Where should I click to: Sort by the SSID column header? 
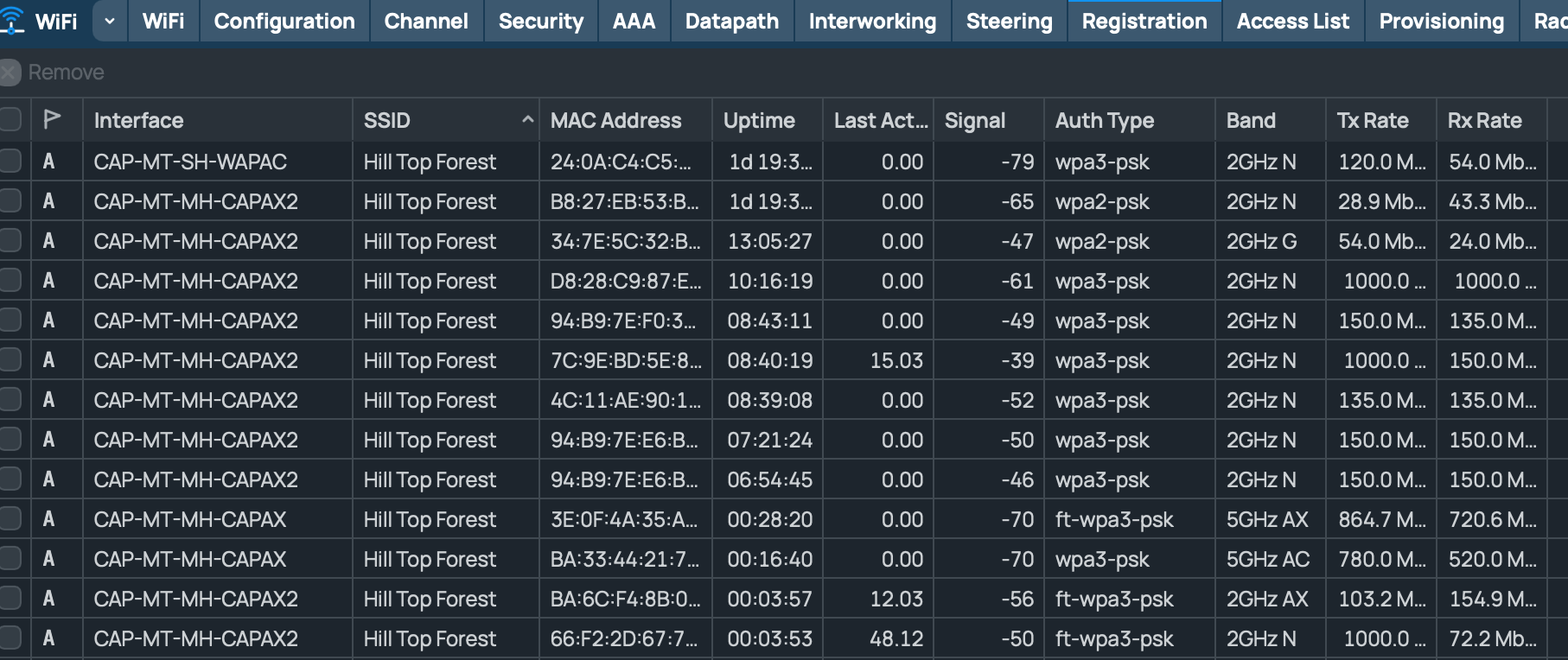point(446,120)
